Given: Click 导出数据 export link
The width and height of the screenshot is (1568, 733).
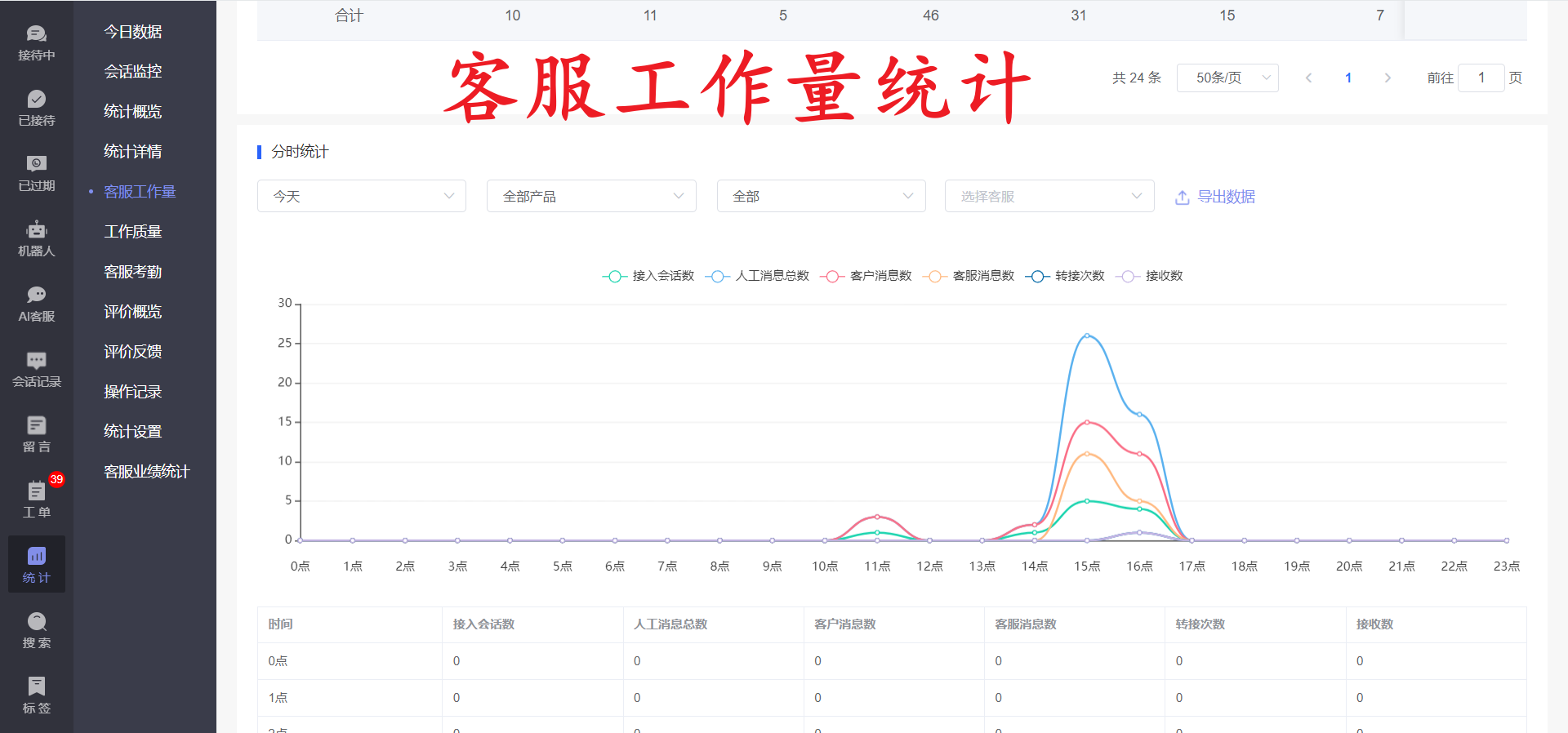Looking at the screenshot, I should coord(1226,197).
